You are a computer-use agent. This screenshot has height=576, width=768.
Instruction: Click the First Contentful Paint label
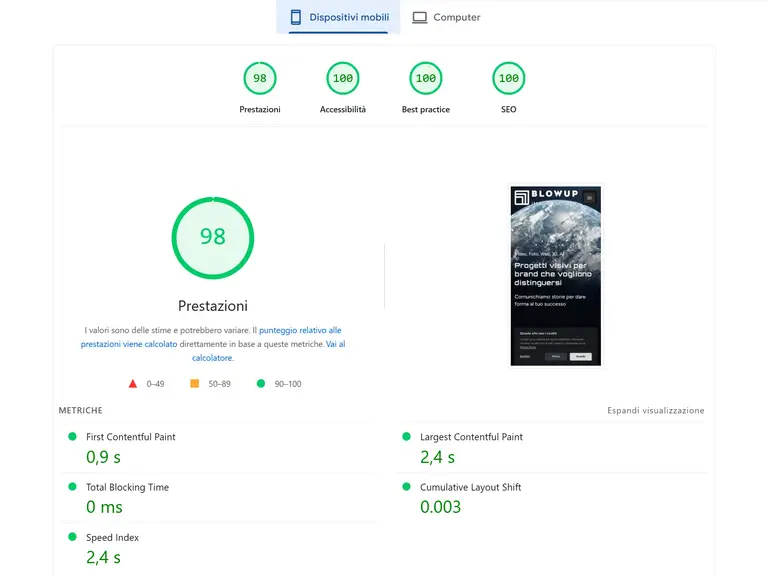tap(130, 437)
